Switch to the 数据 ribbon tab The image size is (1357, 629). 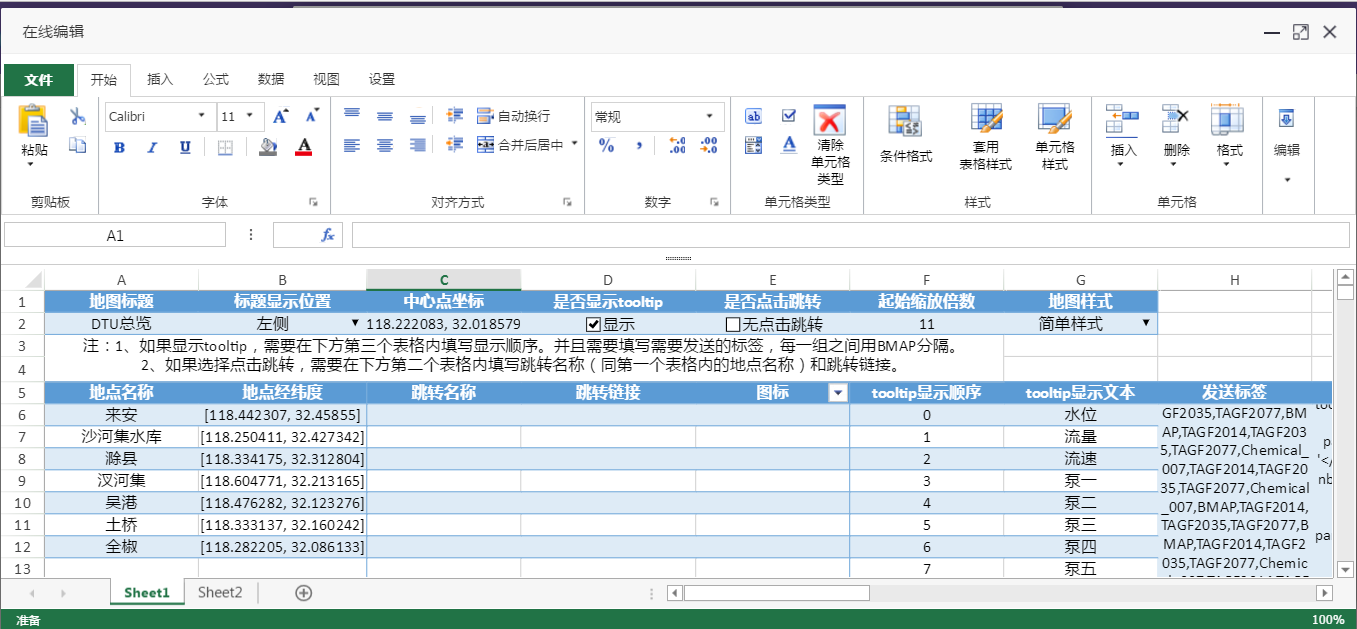pyautogui.click(x=271, y=80)
